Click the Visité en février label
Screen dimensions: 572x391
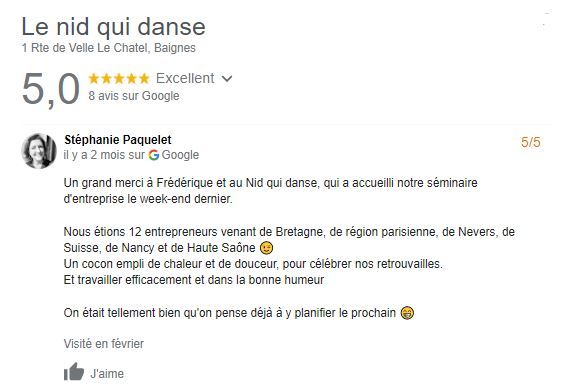coord(104,344)
